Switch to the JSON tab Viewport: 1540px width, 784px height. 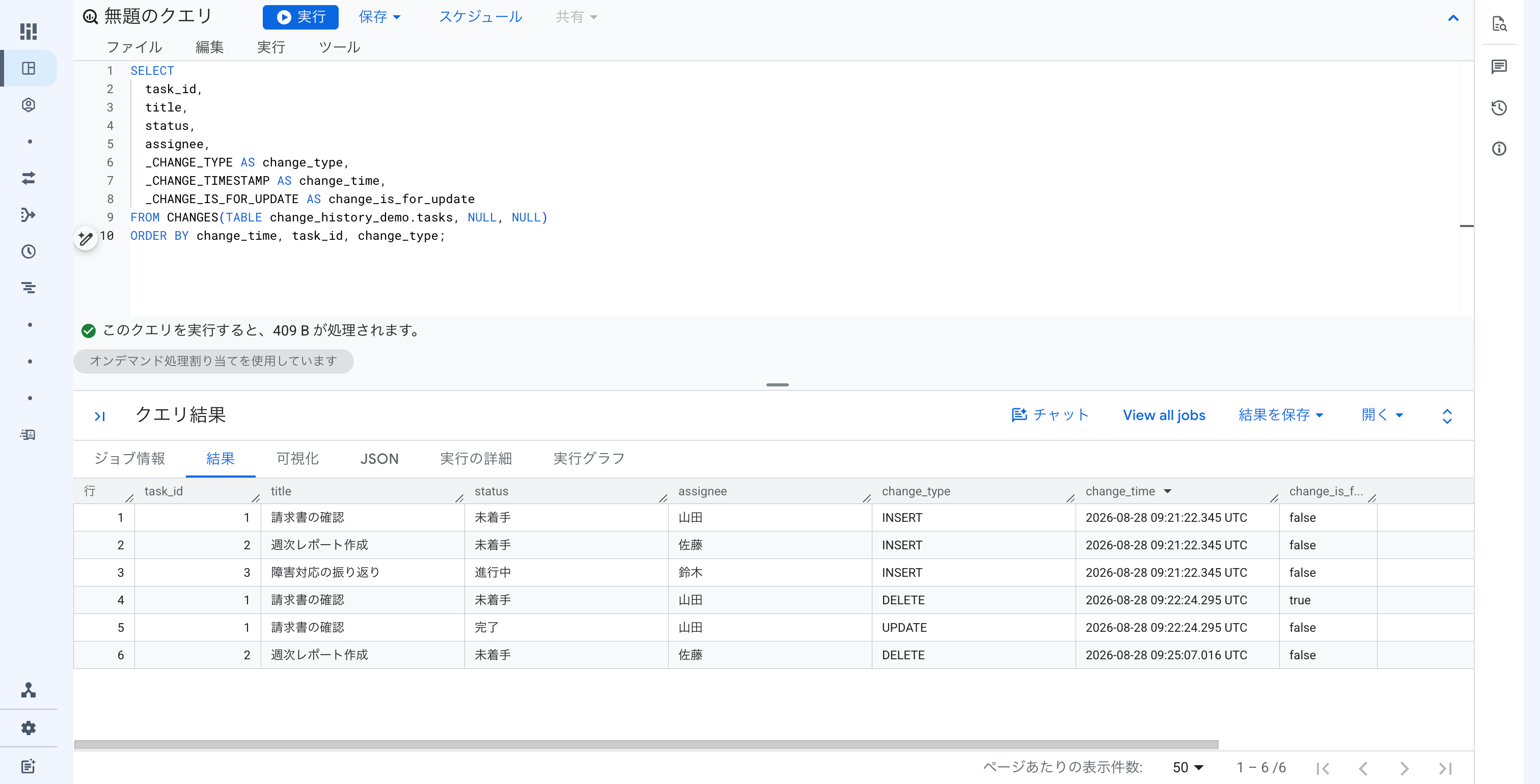click(379, 458)
